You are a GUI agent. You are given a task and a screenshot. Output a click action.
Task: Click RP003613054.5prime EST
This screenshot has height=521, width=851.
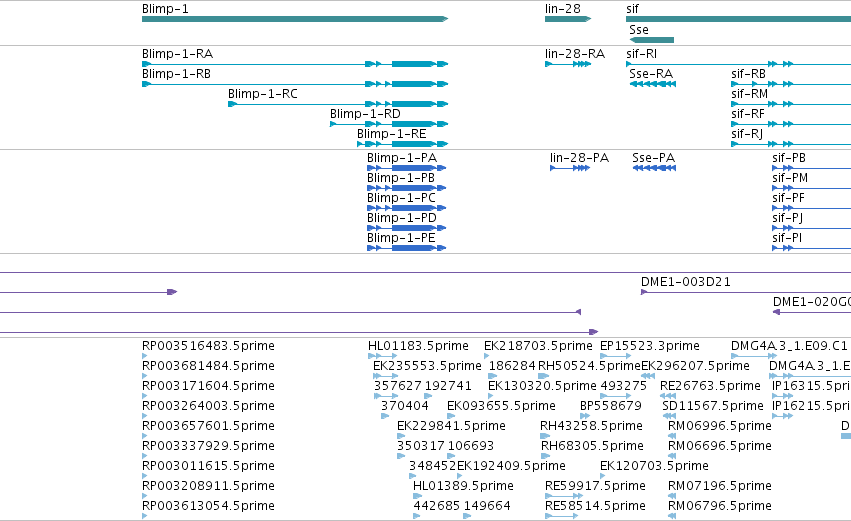coord(145,516)
